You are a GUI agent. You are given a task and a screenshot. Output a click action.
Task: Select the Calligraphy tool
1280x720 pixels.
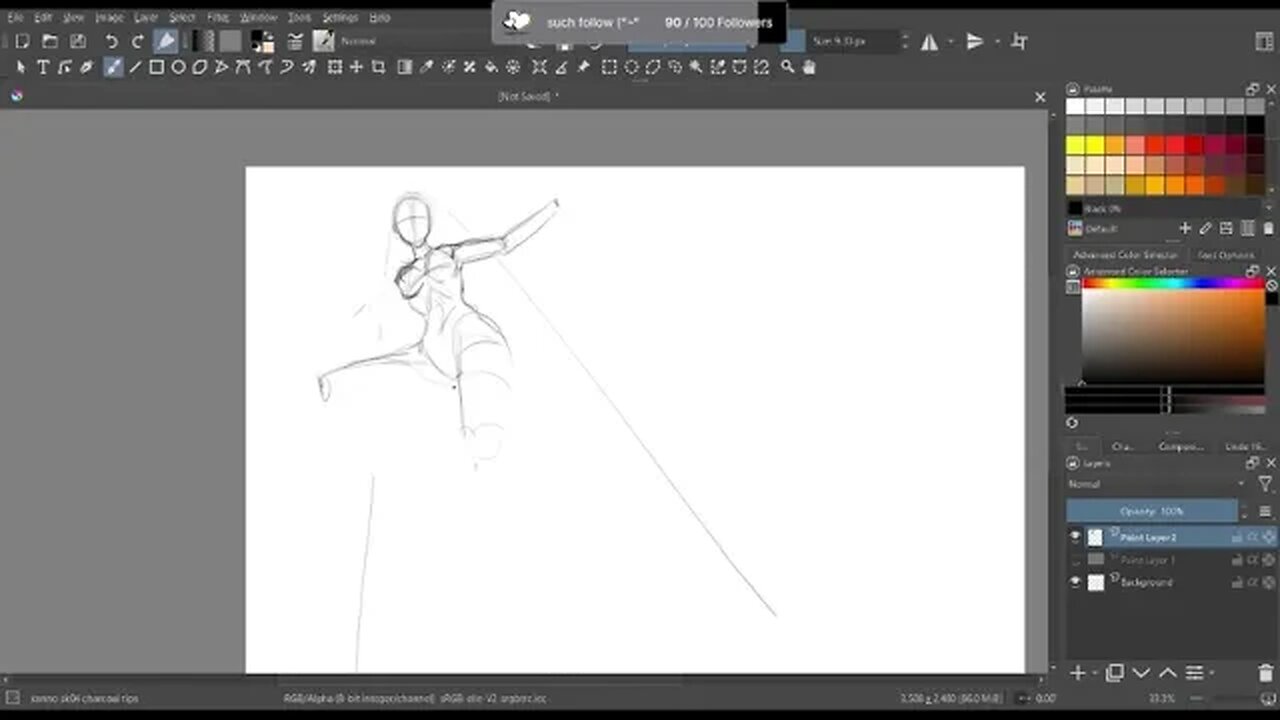click(88, 67)
